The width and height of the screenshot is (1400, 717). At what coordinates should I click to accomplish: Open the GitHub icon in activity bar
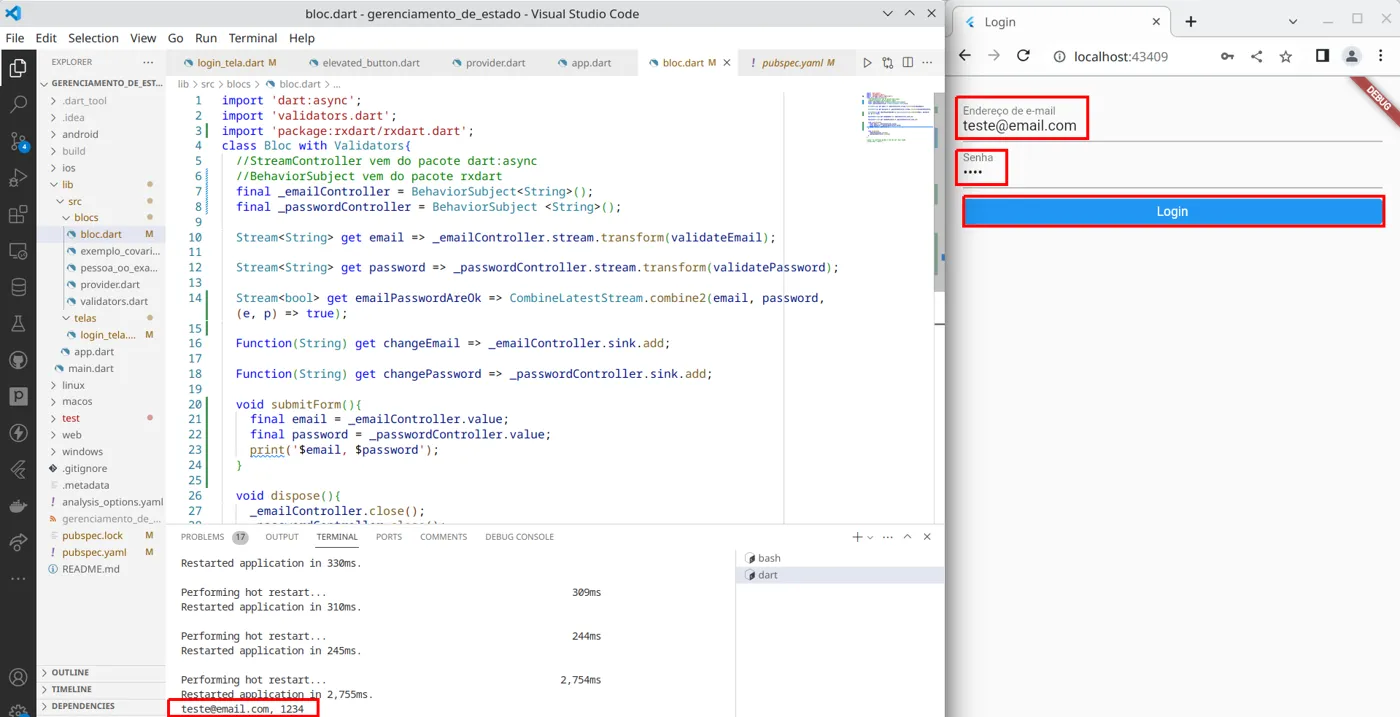(18, 360)
